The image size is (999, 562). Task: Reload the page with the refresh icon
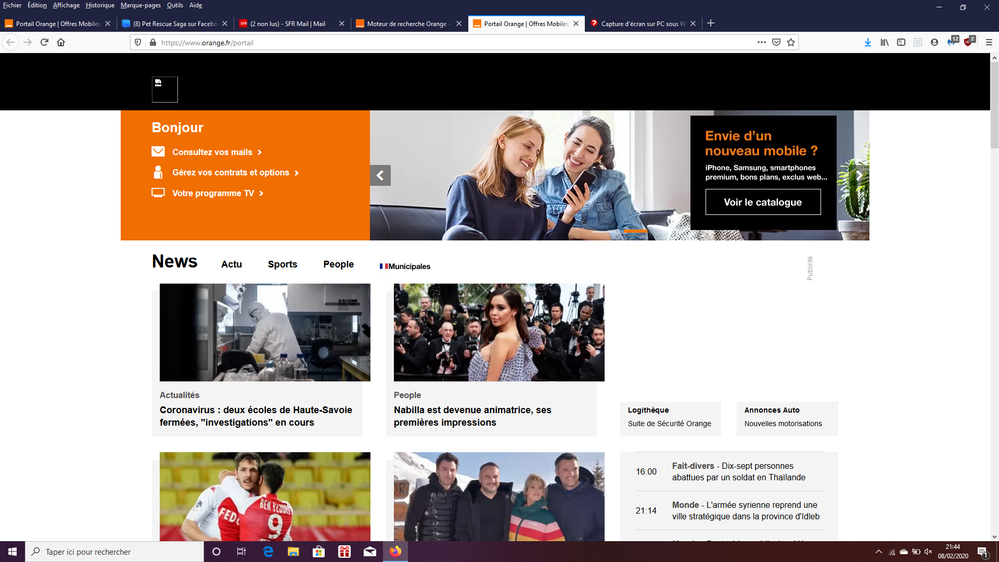click(44, 42)
